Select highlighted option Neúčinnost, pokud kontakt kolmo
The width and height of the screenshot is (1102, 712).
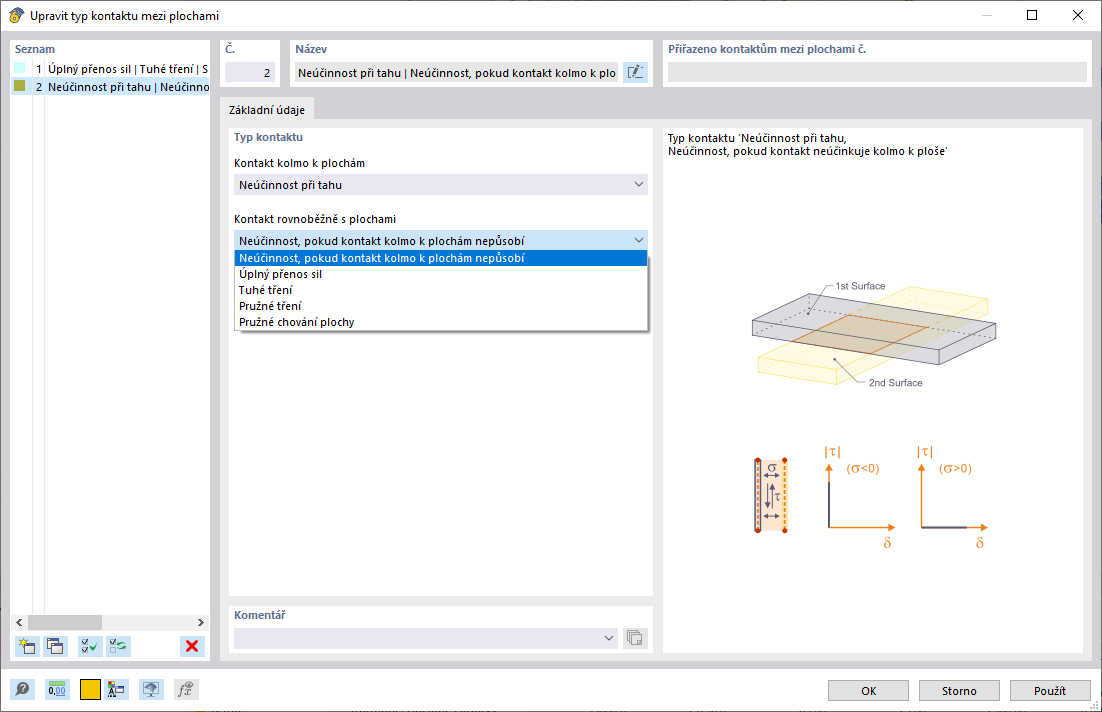441,258
